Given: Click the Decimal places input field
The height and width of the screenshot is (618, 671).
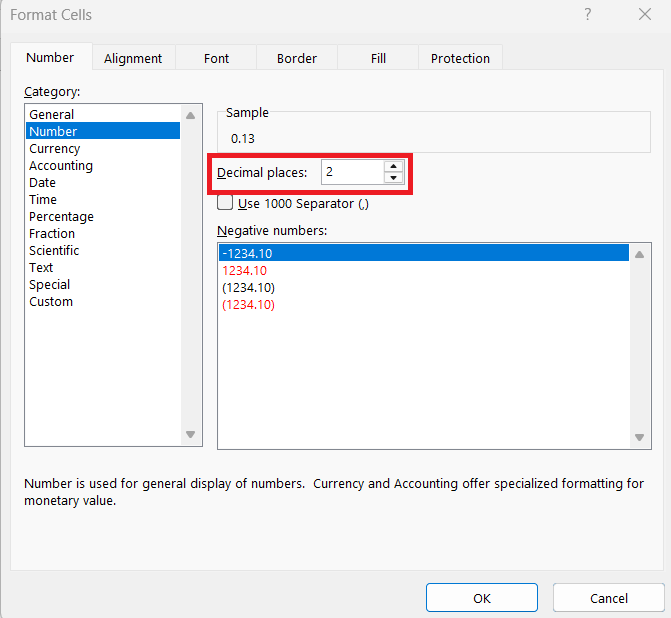Looking at the screenshot, I should [x=353, y=172].
